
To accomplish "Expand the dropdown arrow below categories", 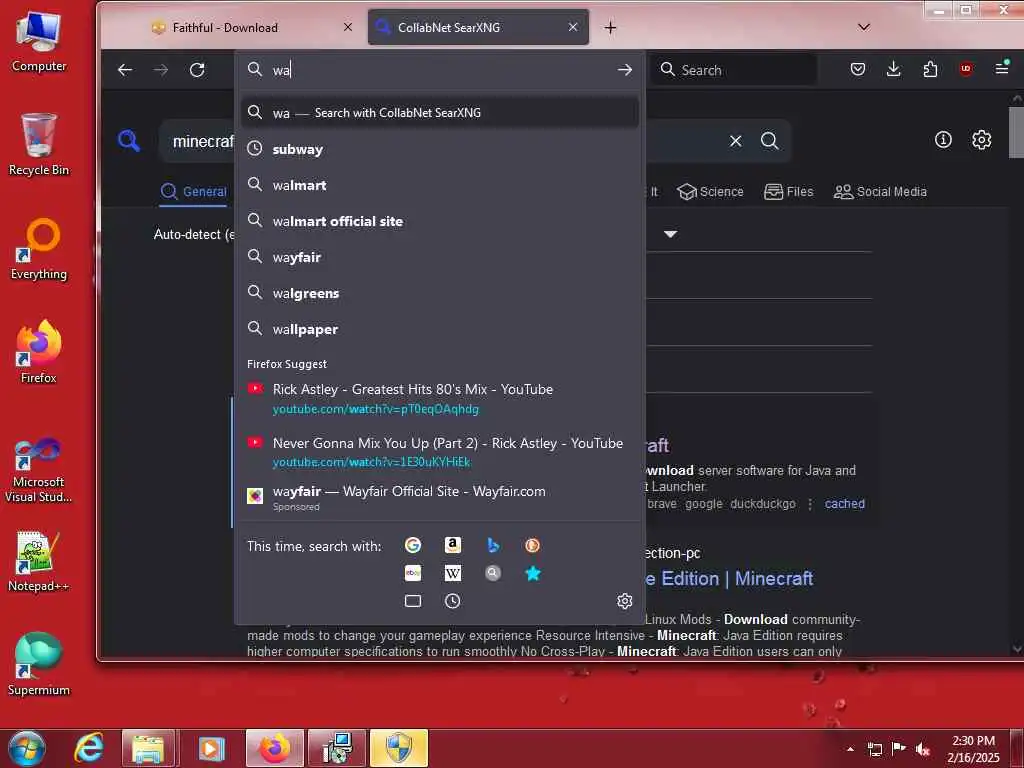I will coord(670,234).
